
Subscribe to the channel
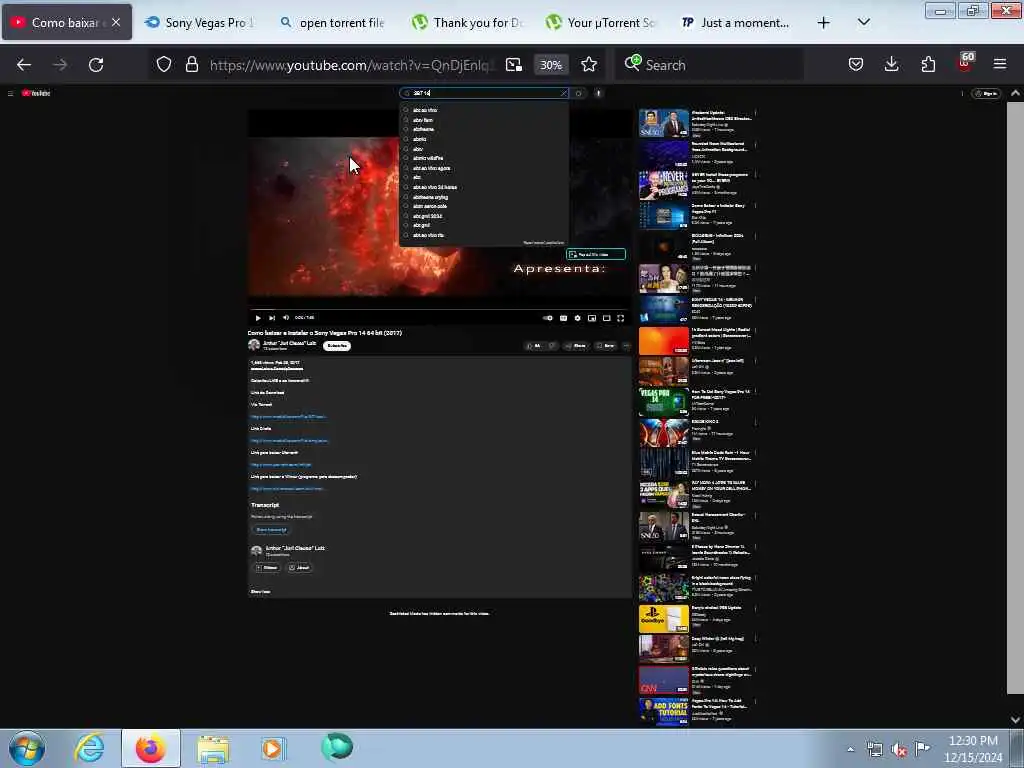pos(337,345)
